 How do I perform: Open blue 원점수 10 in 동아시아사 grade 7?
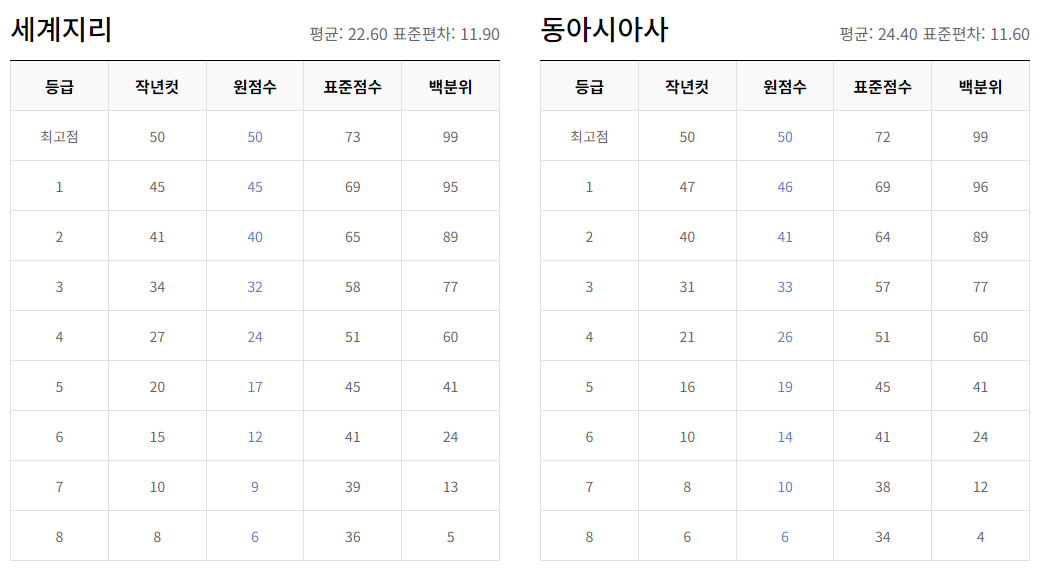point(785,487)
